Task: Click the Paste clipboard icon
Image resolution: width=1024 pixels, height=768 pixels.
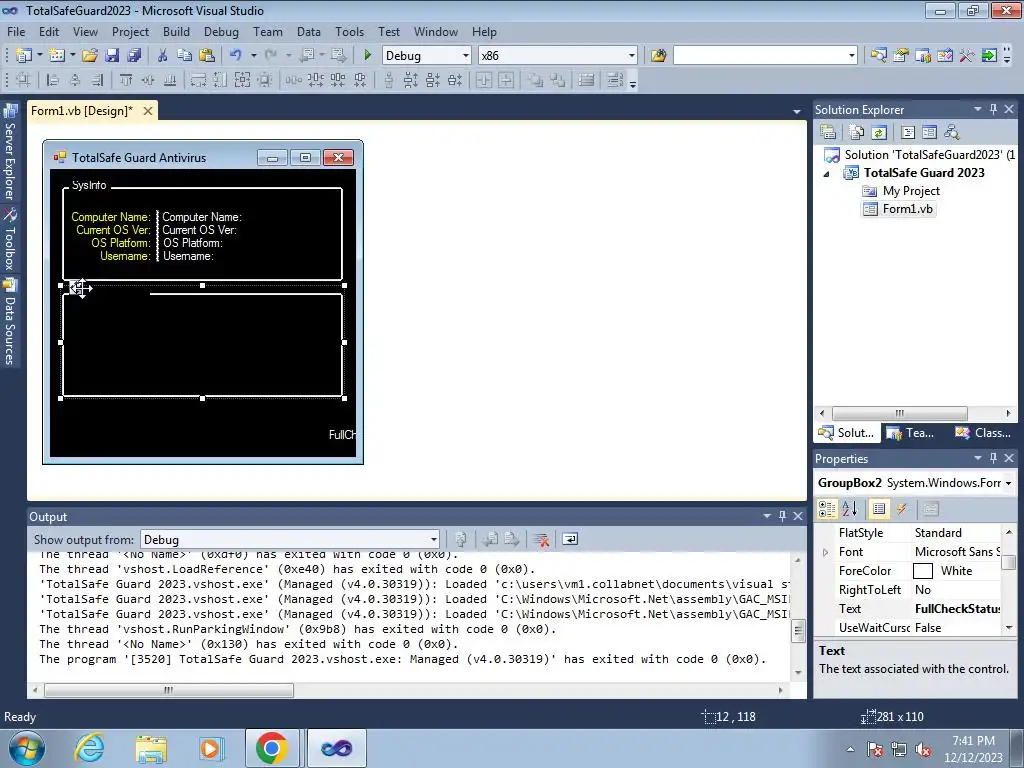Action: [207, 56]
